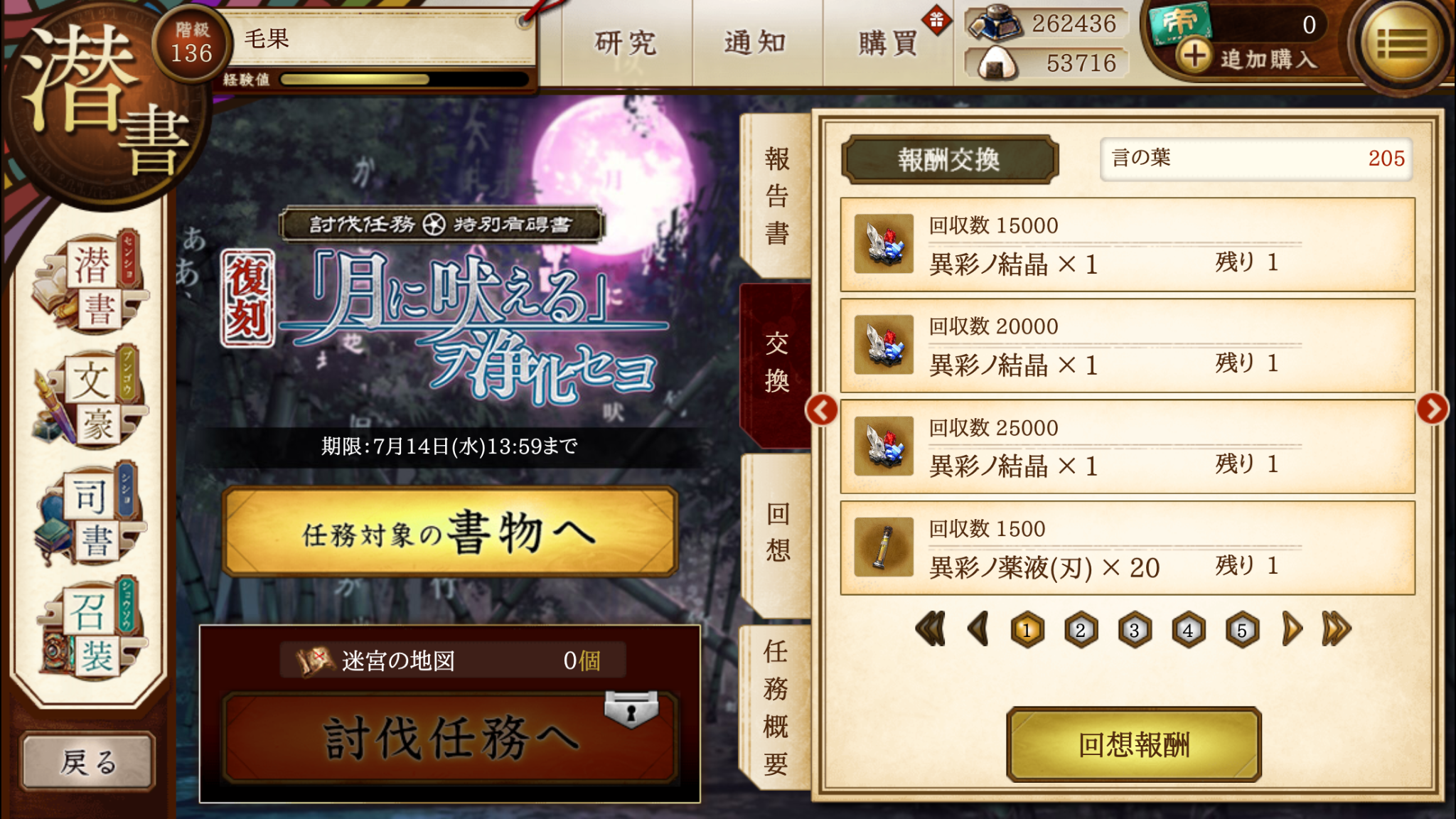Tap the plus icon for 追加購入

point(1194,55)
